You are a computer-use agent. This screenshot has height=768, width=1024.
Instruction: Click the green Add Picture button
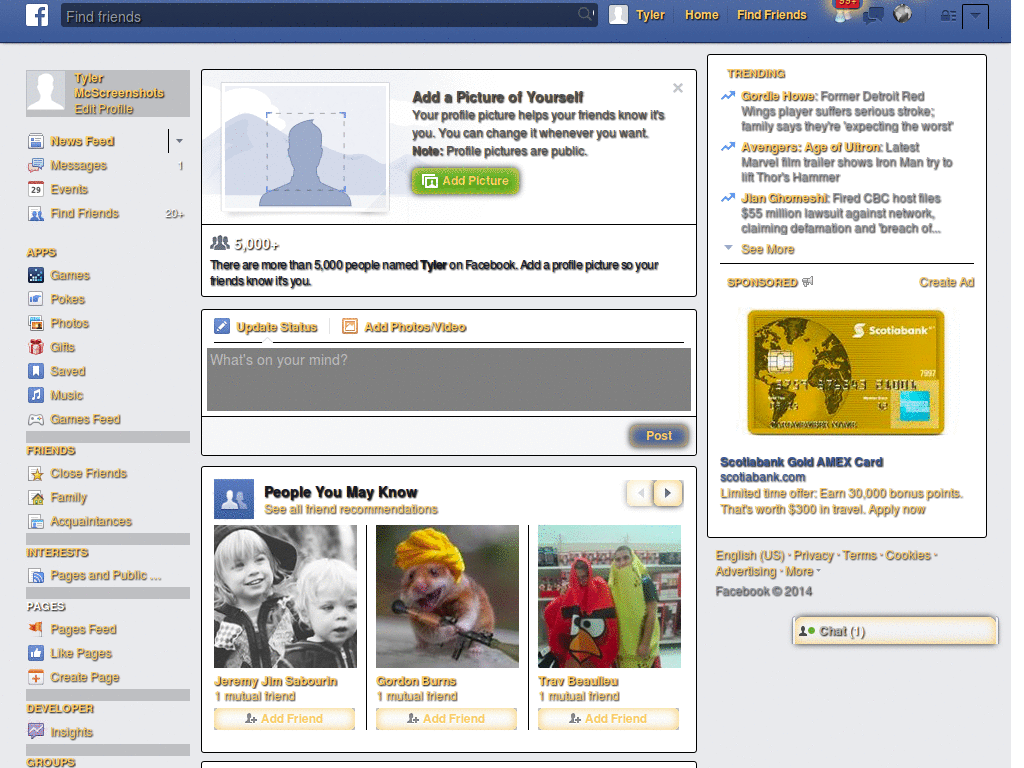(x=466, y=181)
